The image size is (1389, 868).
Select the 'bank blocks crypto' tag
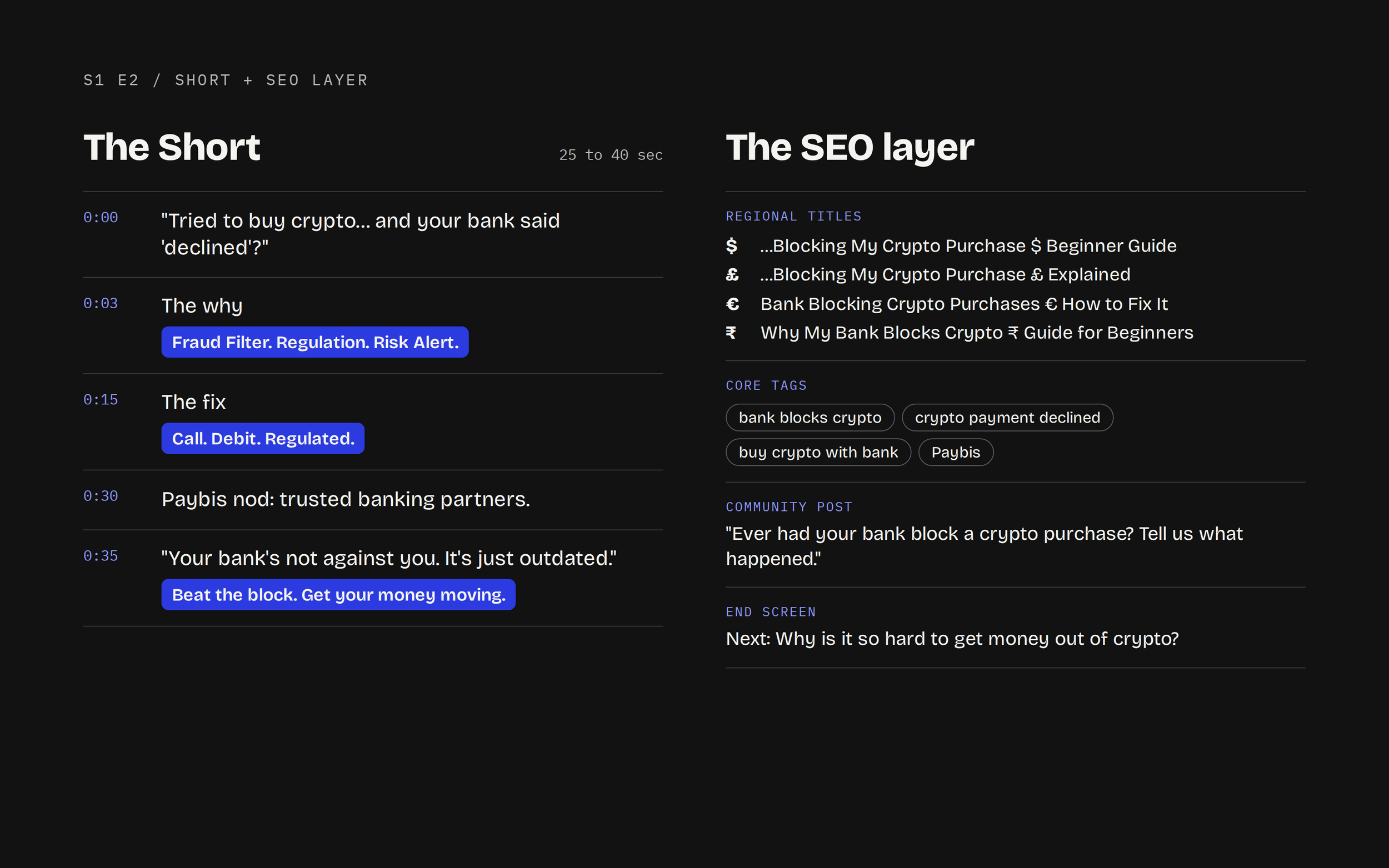click(810, 418)
